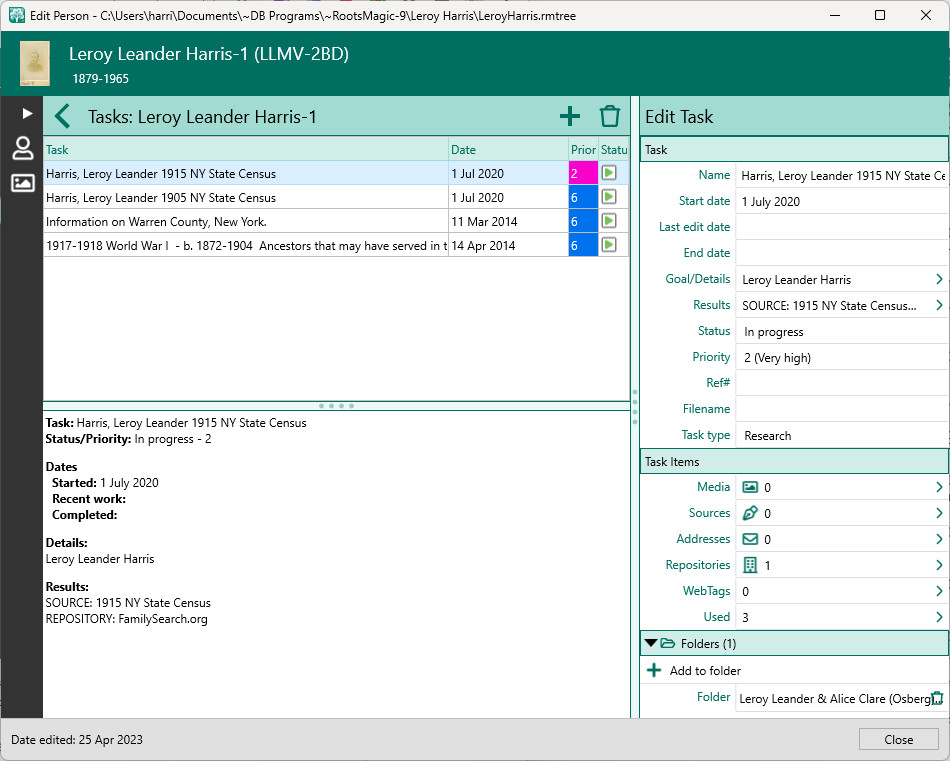
Task: Sort the task list by the Date column header
Action: click(507, 150)
